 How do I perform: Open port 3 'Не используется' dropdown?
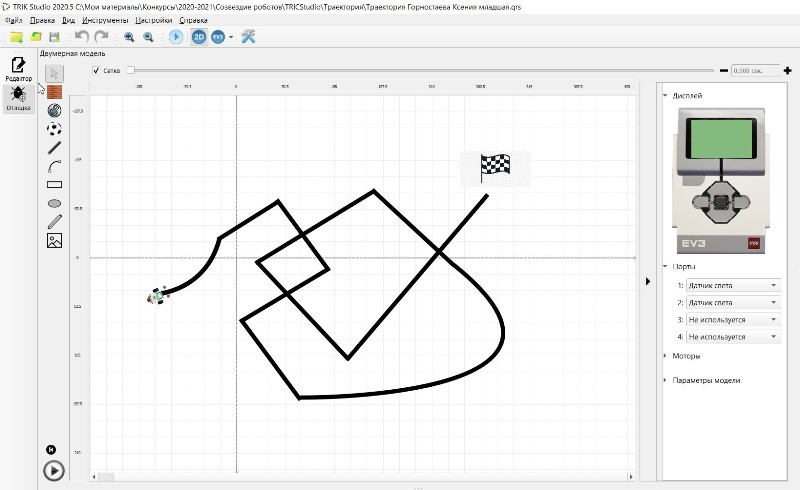pos(731,320)
